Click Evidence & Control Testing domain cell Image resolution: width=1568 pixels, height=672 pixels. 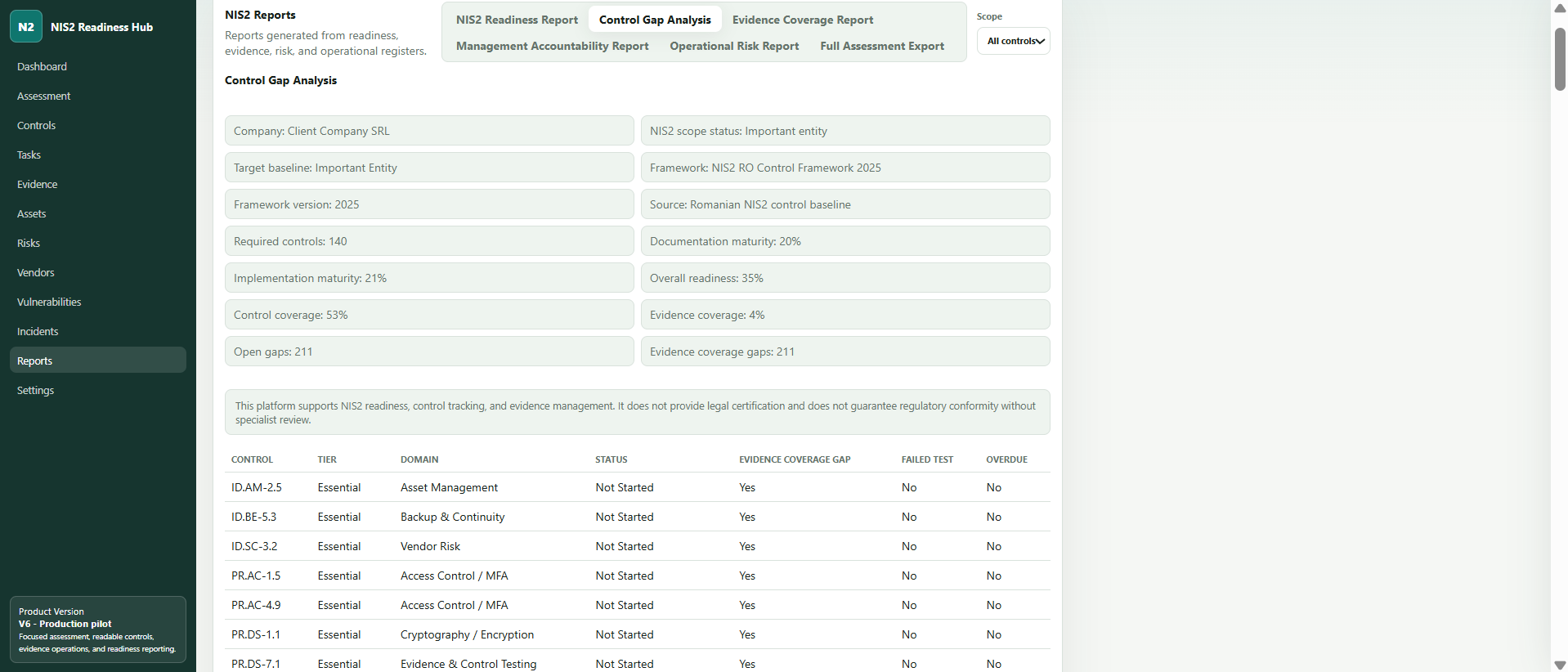tap(468, 664)
